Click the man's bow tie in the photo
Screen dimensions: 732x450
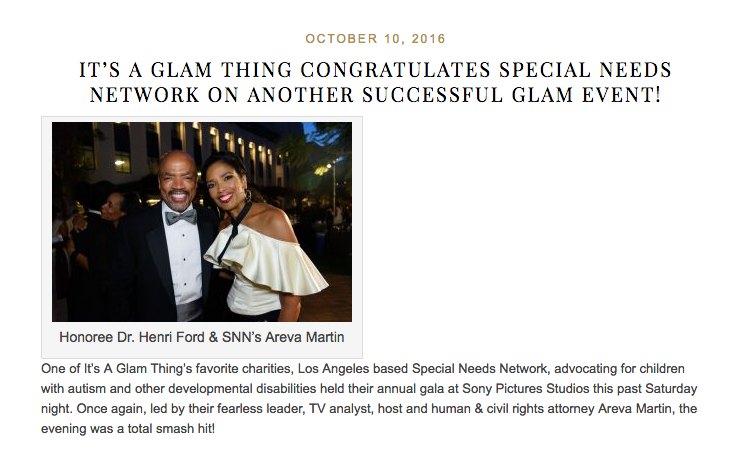181,216
